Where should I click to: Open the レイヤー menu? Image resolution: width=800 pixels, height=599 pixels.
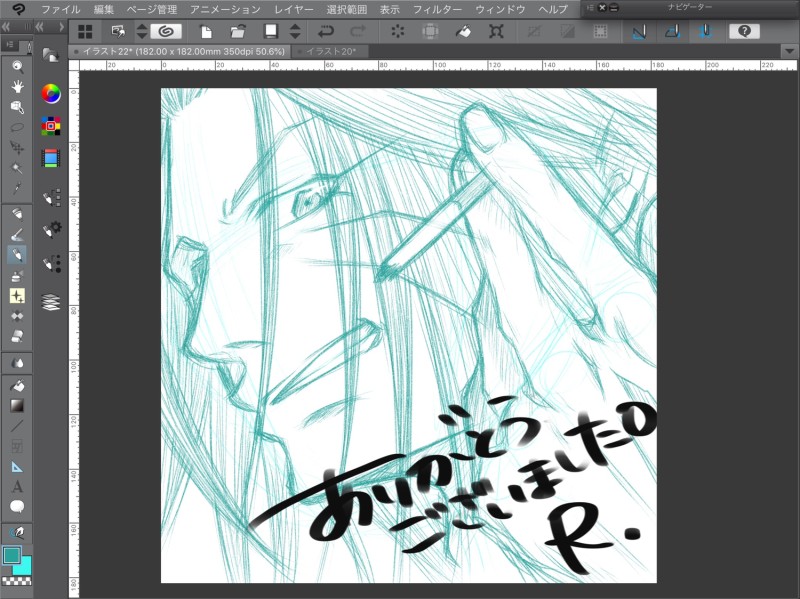pos(294,9)
